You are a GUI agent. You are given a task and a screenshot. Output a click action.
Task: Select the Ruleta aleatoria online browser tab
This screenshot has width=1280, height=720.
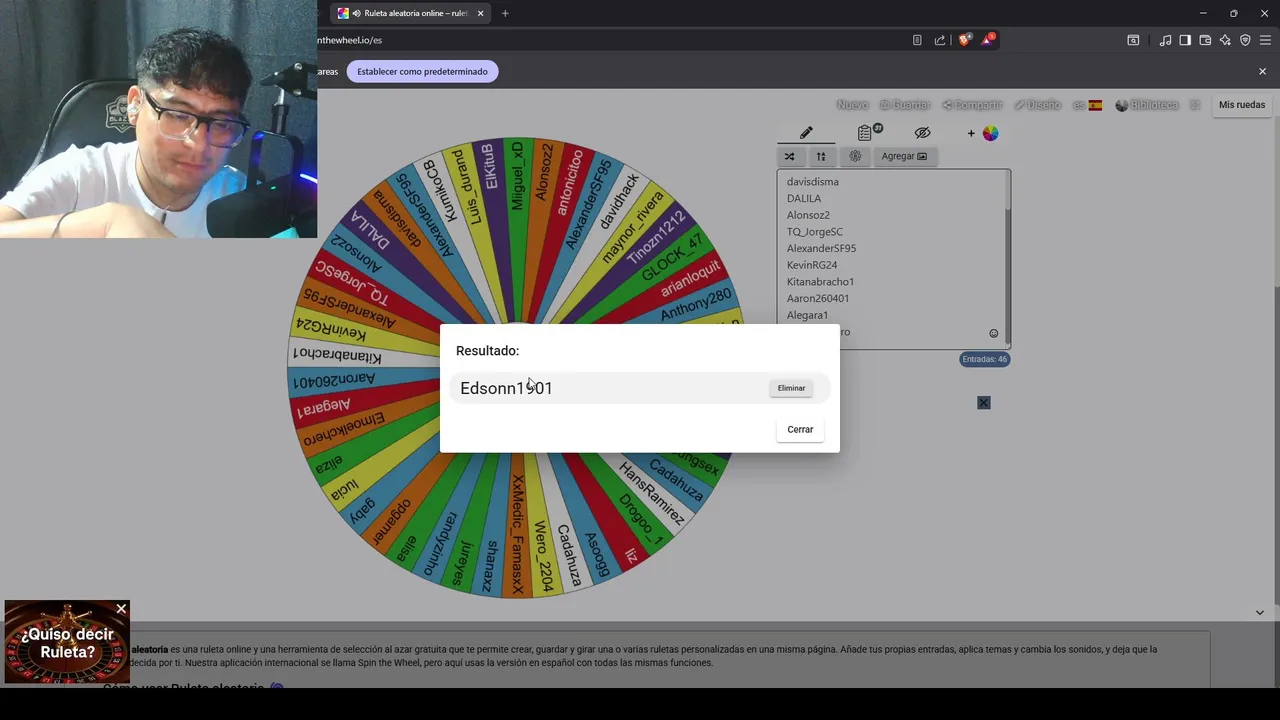410,13
